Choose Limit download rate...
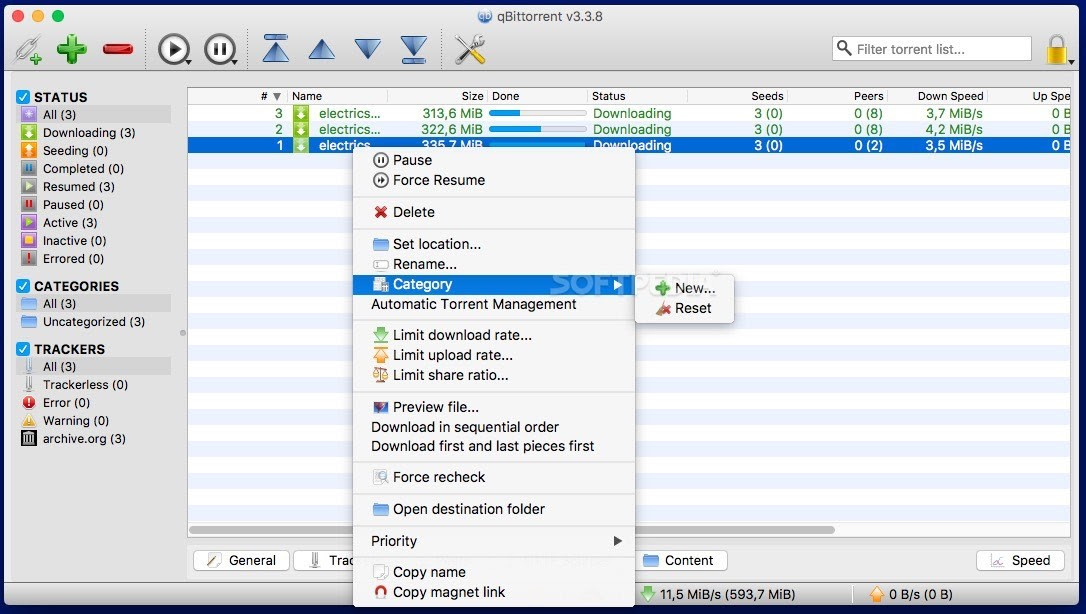 click(494, 335)
